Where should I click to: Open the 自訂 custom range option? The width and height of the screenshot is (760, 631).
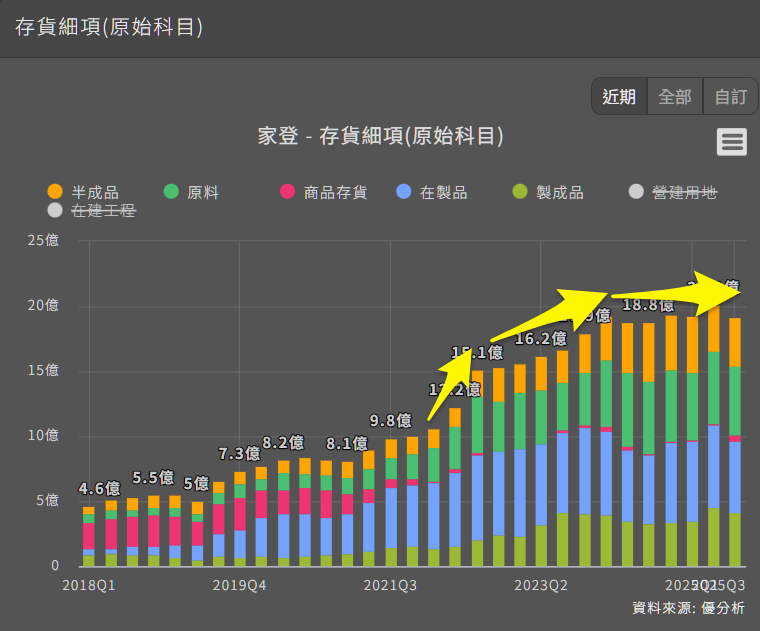point(730,96)
